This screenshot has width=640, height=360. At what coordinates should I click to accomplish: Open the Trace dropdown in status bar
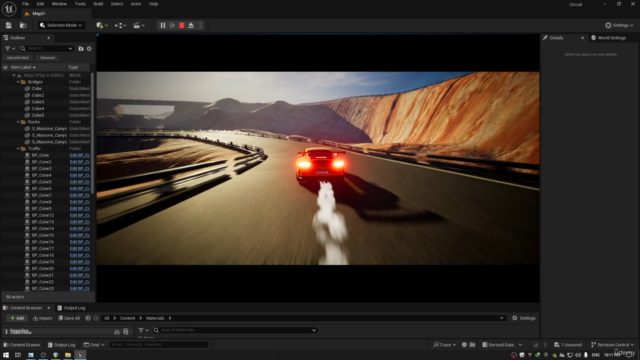[x=445, y=345]
